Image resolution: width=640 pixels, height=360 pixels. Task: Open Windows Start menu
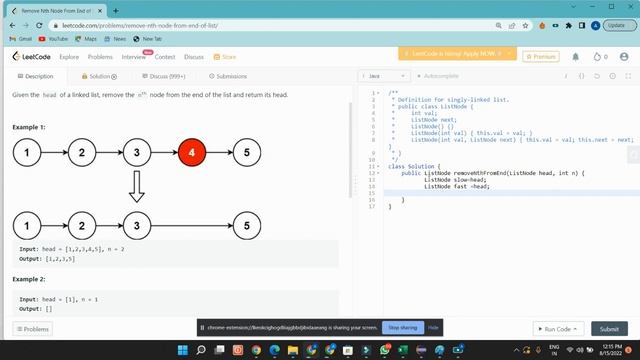click(183, 350)
